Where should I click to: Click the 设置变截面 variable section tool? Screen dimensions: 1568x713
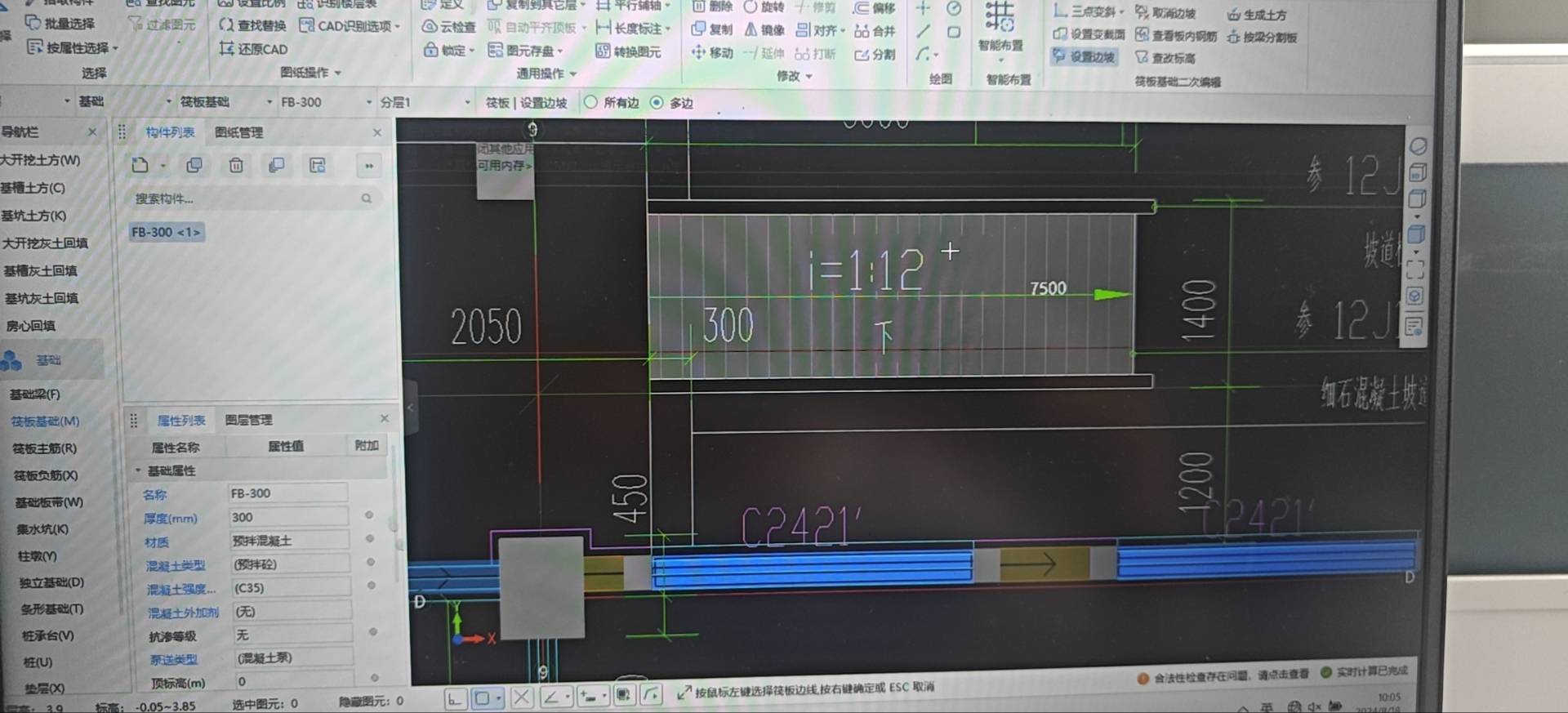click(x=1089, y=34)
